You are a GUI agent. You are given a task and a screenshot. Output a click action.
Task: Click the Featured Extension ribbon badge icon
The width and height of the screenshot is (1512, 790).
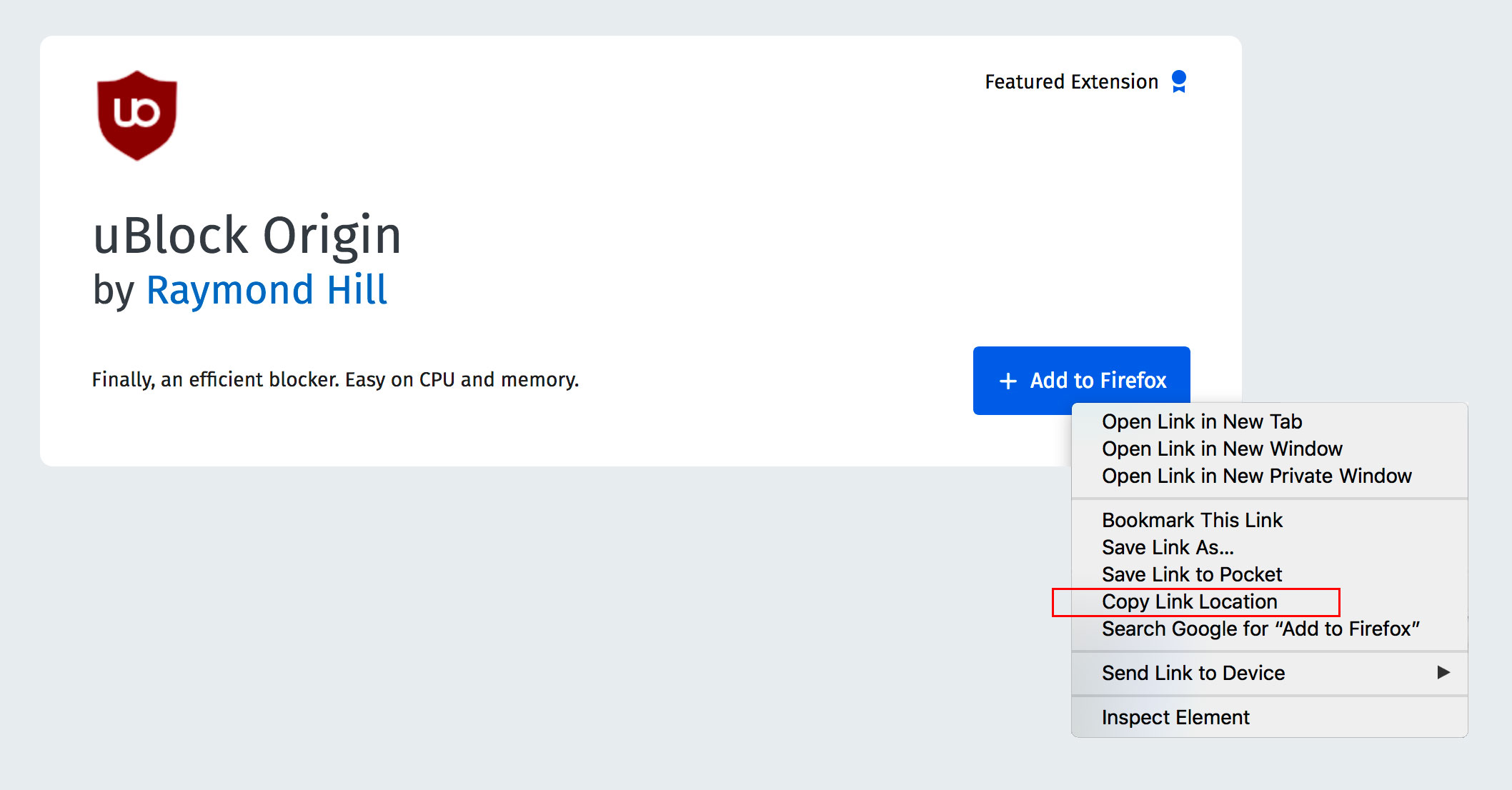coord(1179,81)
